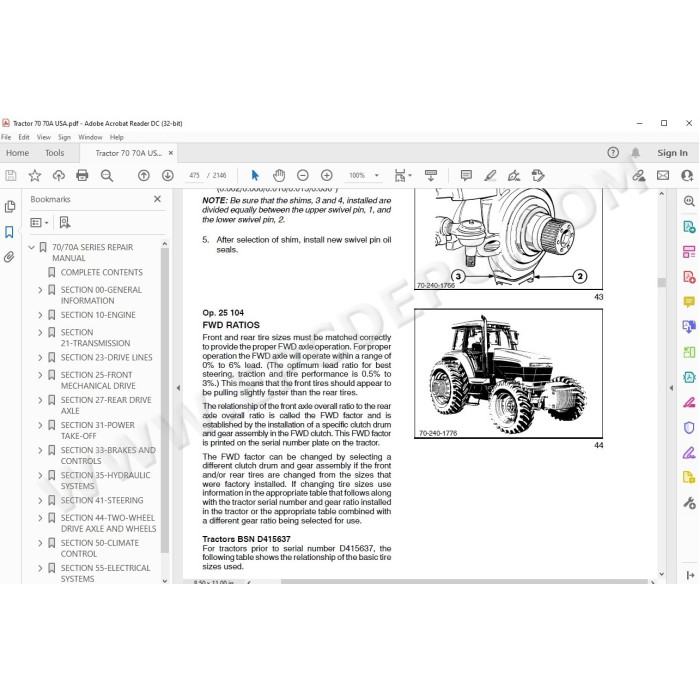Viewport: 700px width, 700px height.
Task: Open the View menu
Action: coord(43,137)
